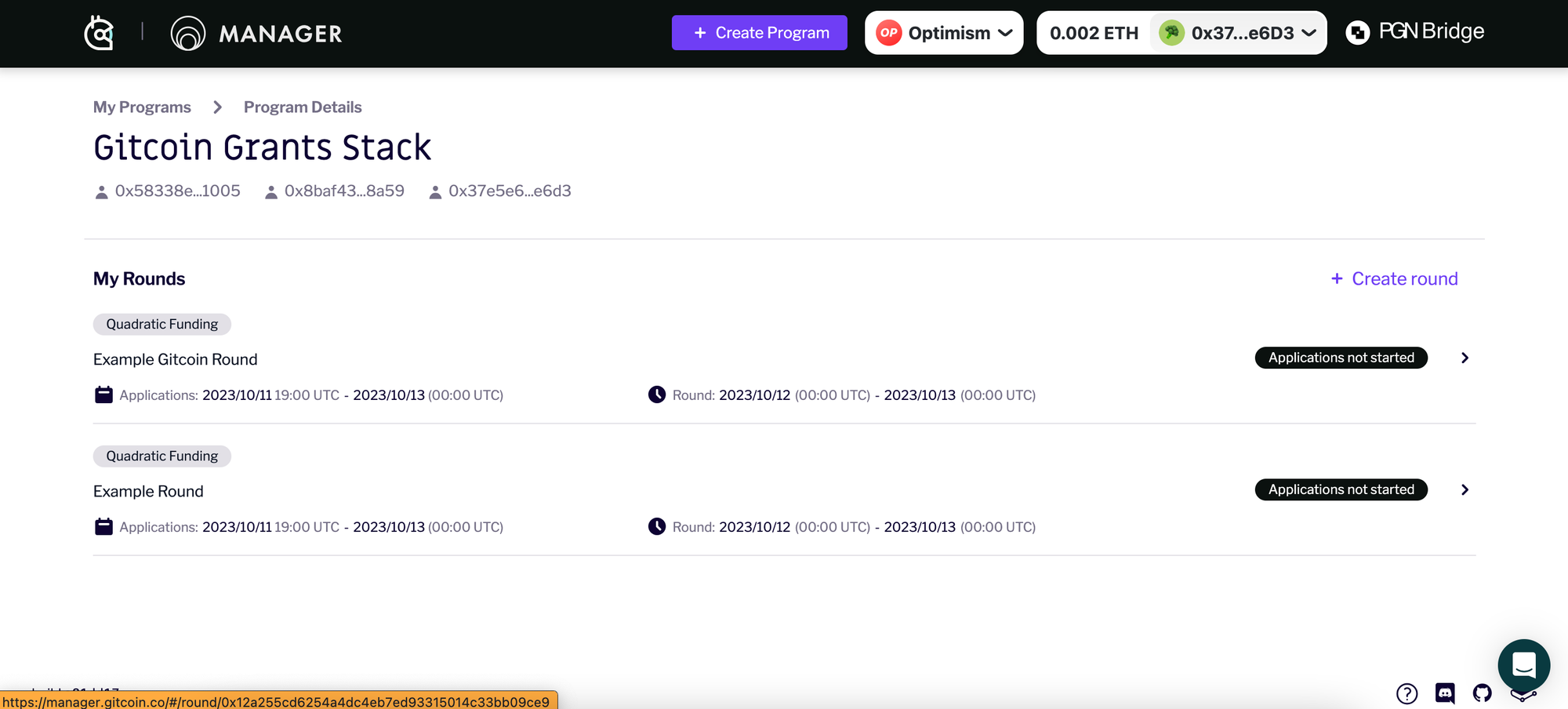Screen dimensions: 1568x709
Task: Click person icon beside 0x58338e...1005
Action: (101, 192)
